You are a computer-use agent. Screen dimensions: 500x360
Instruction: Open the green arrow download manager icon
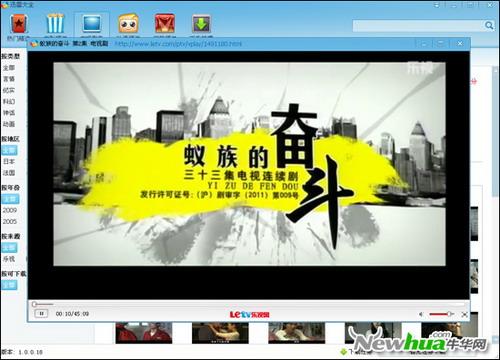(201, 24)
